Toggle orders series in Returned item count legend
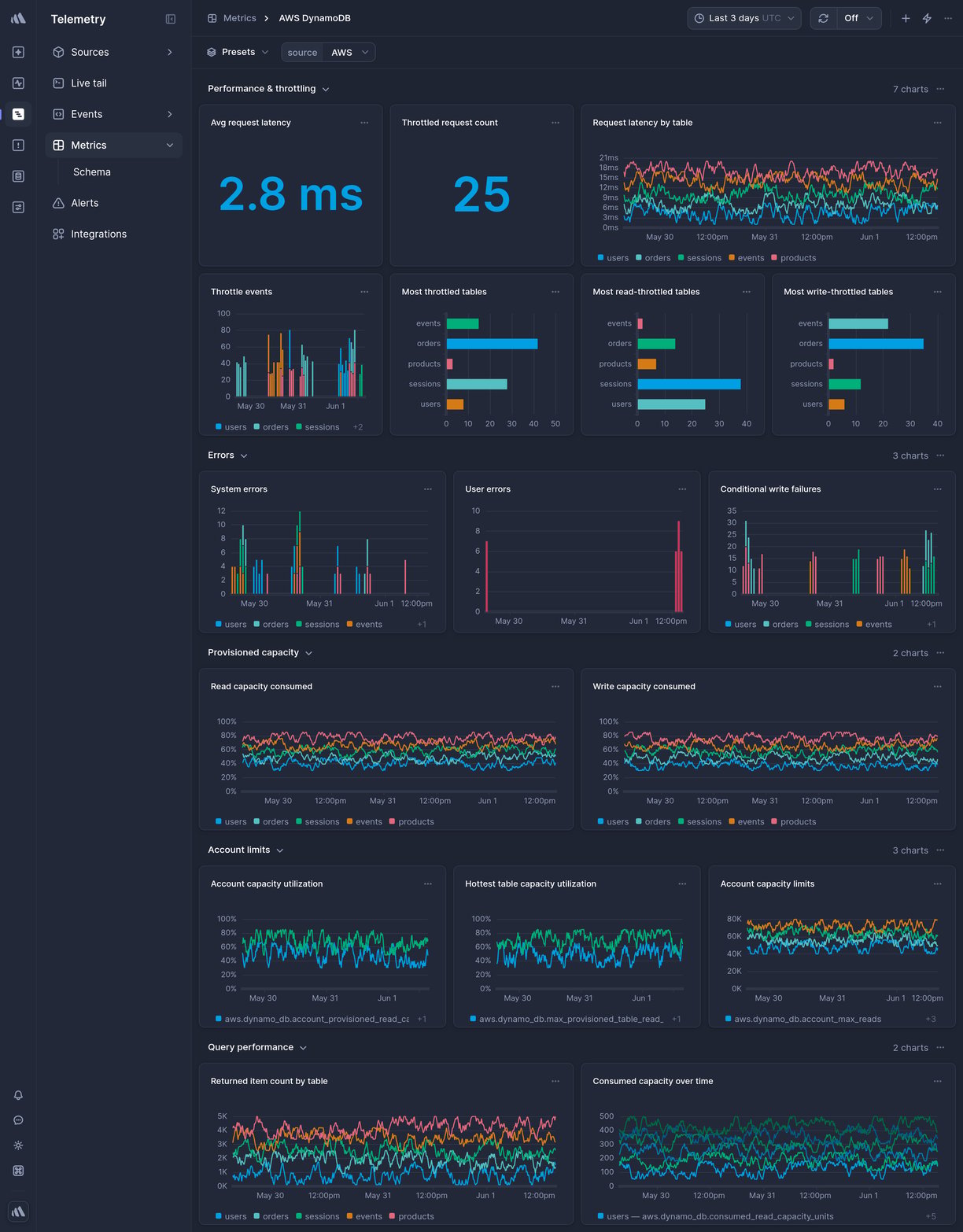This screenshot has height=1232, width=963. click(x=271, y=1217)
